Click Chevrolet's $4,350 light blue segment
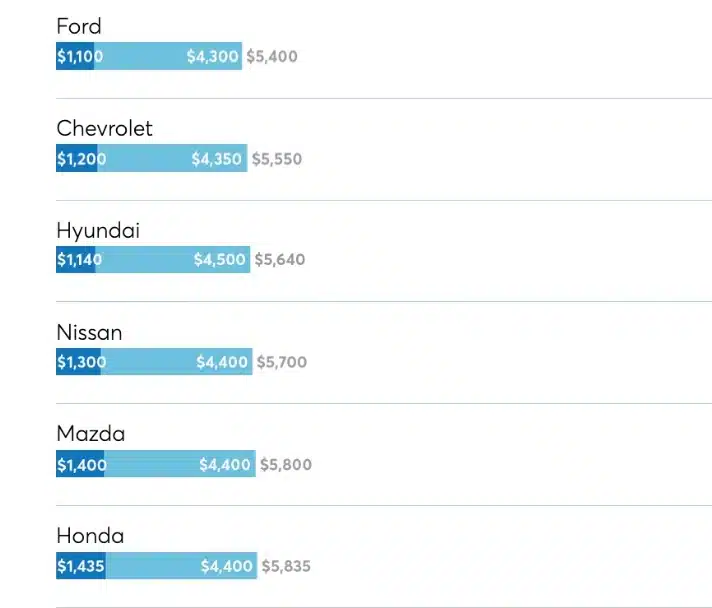This screenshot has height=608, width=712. 172,158
